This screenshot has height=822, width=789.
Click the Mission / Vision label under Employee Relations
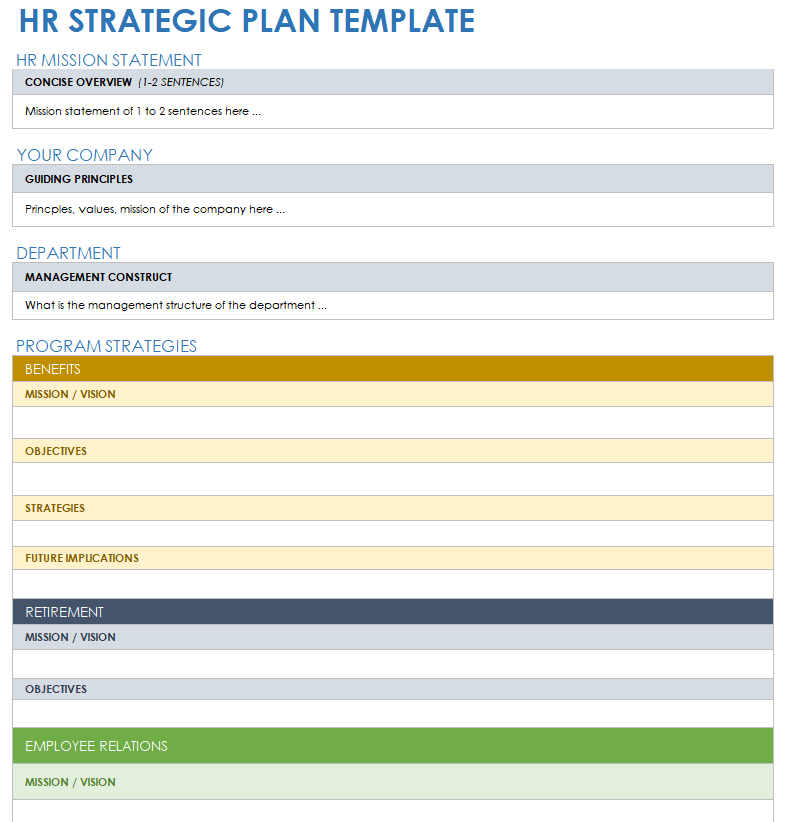tap(70, 782)
